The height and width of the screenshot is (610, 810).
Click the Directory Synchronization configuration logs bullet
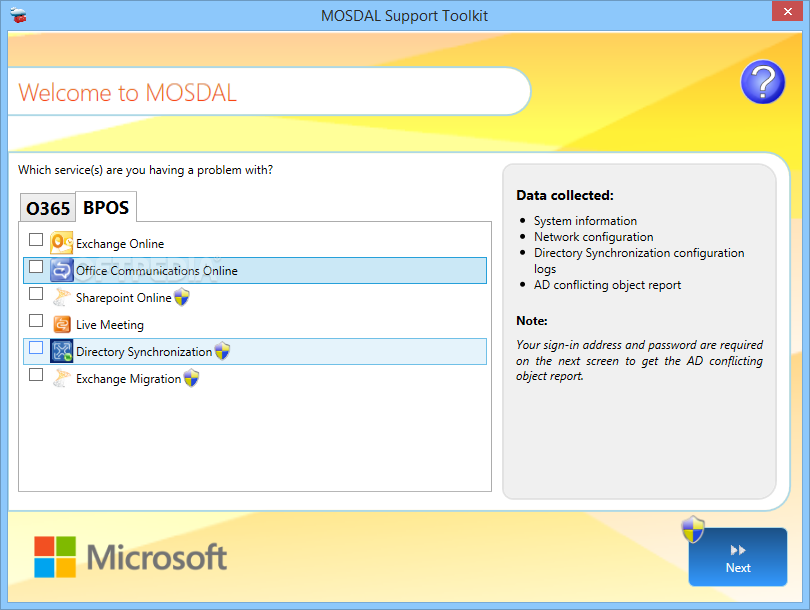pos(639,261)
